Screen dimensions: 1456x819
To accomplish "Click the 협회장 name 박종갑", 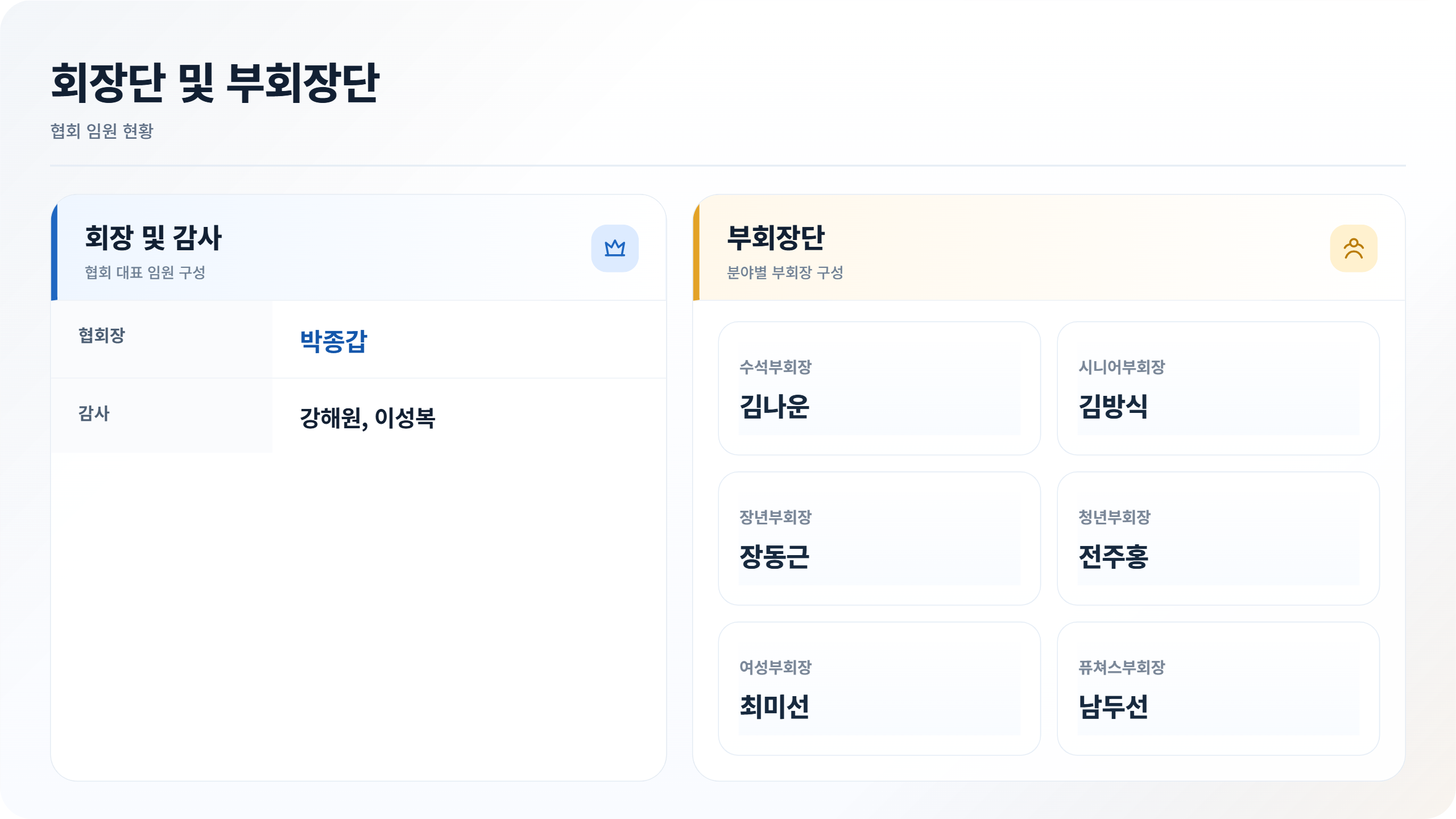I will pos(334,341).
